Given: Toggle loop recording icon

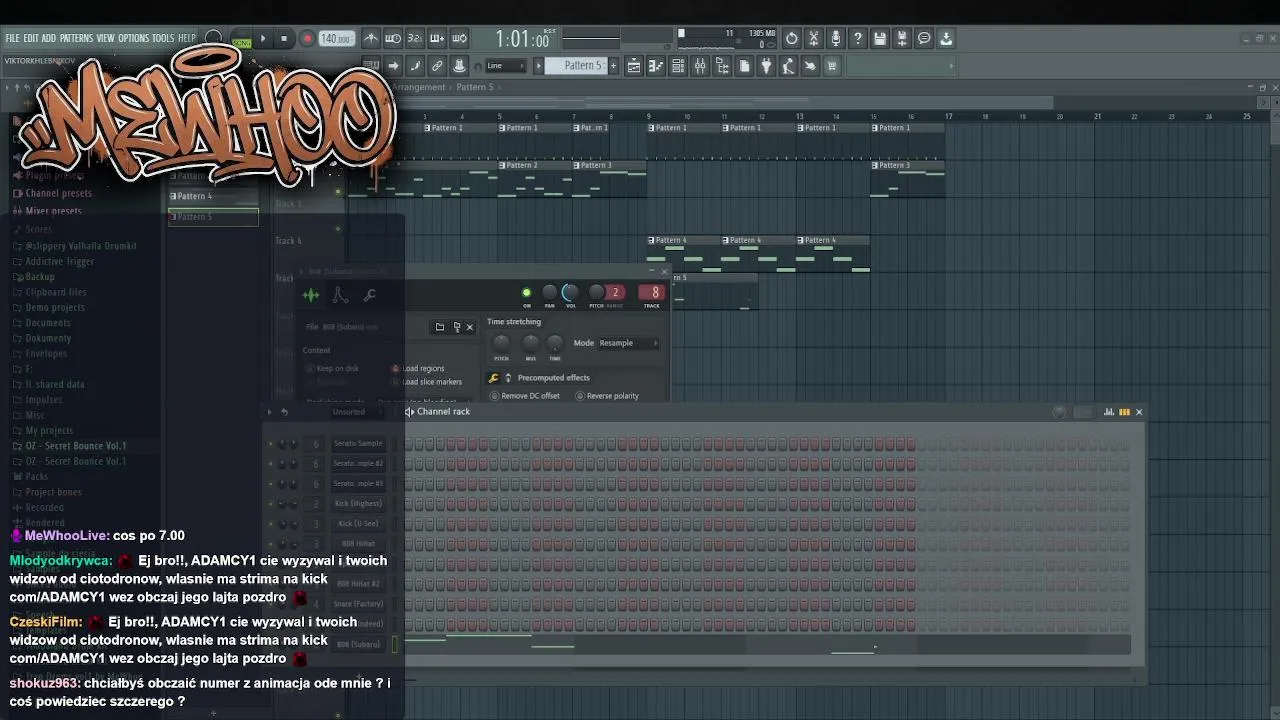Looking at the screenshot, I should (x=459, y=39).
